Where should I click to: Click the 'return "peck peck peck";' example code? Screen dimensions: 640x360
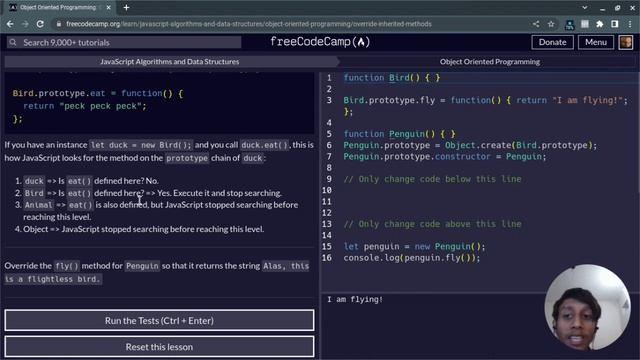(x=84, y=106)
